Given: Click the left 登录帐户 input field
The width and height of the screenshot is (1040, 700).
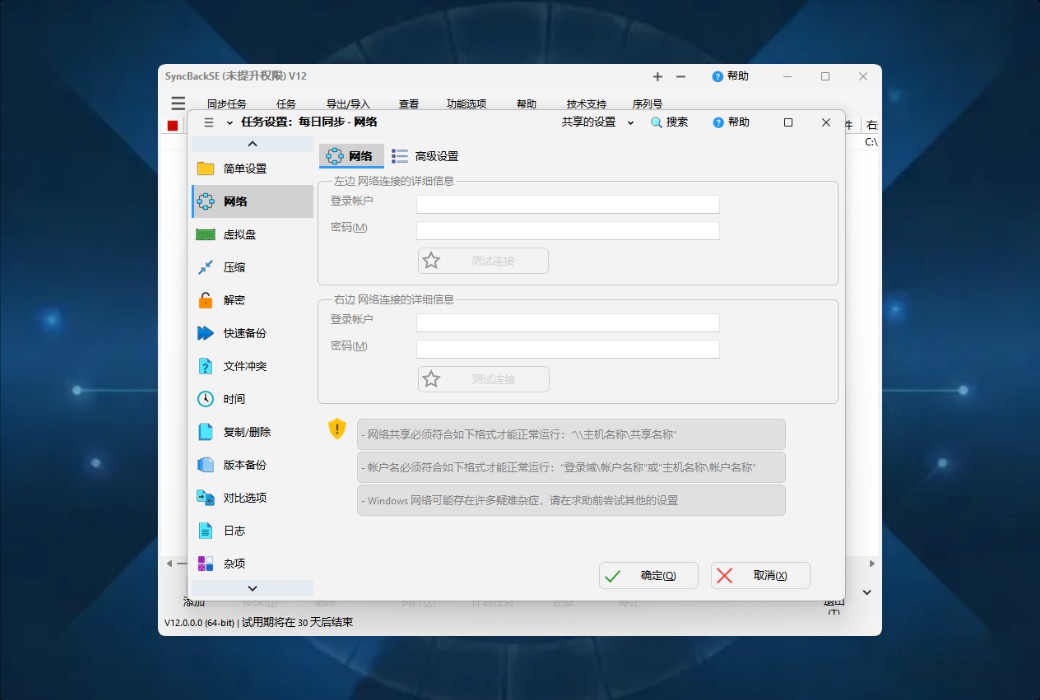Looking at the screenshot, I should (567, 204).
